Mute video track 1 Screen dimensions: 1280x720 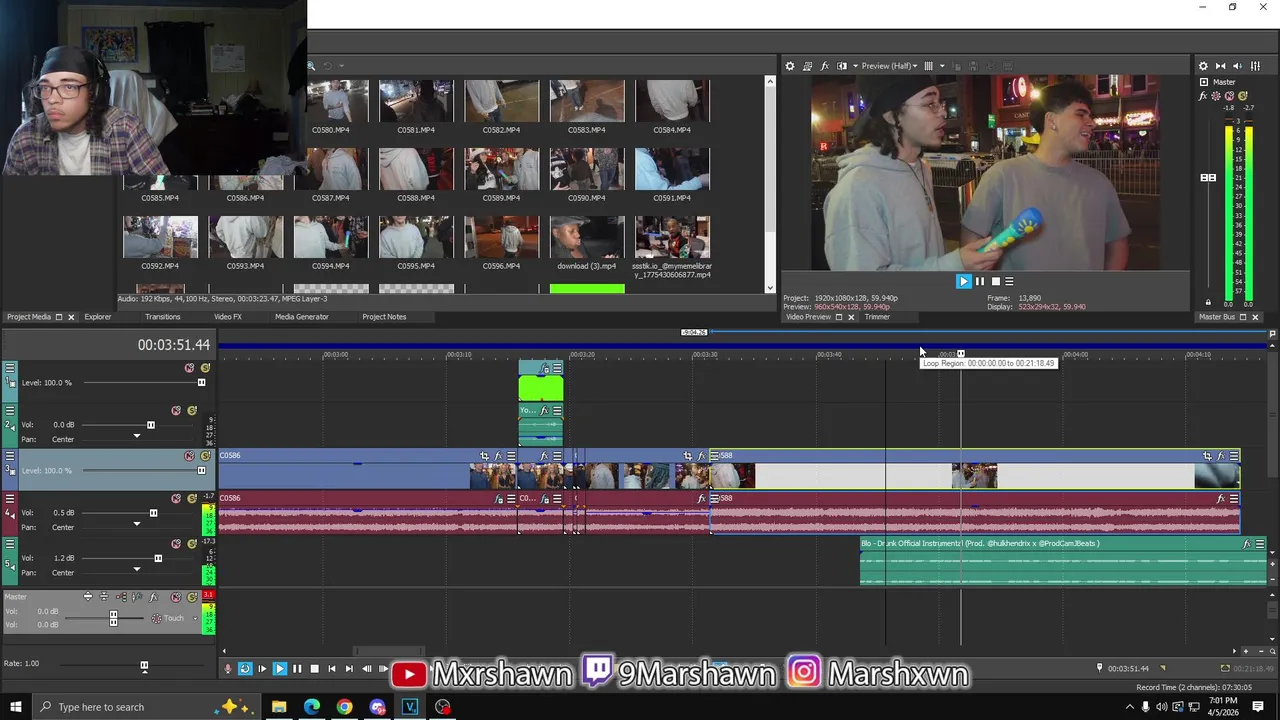click(x=189, y=368)
